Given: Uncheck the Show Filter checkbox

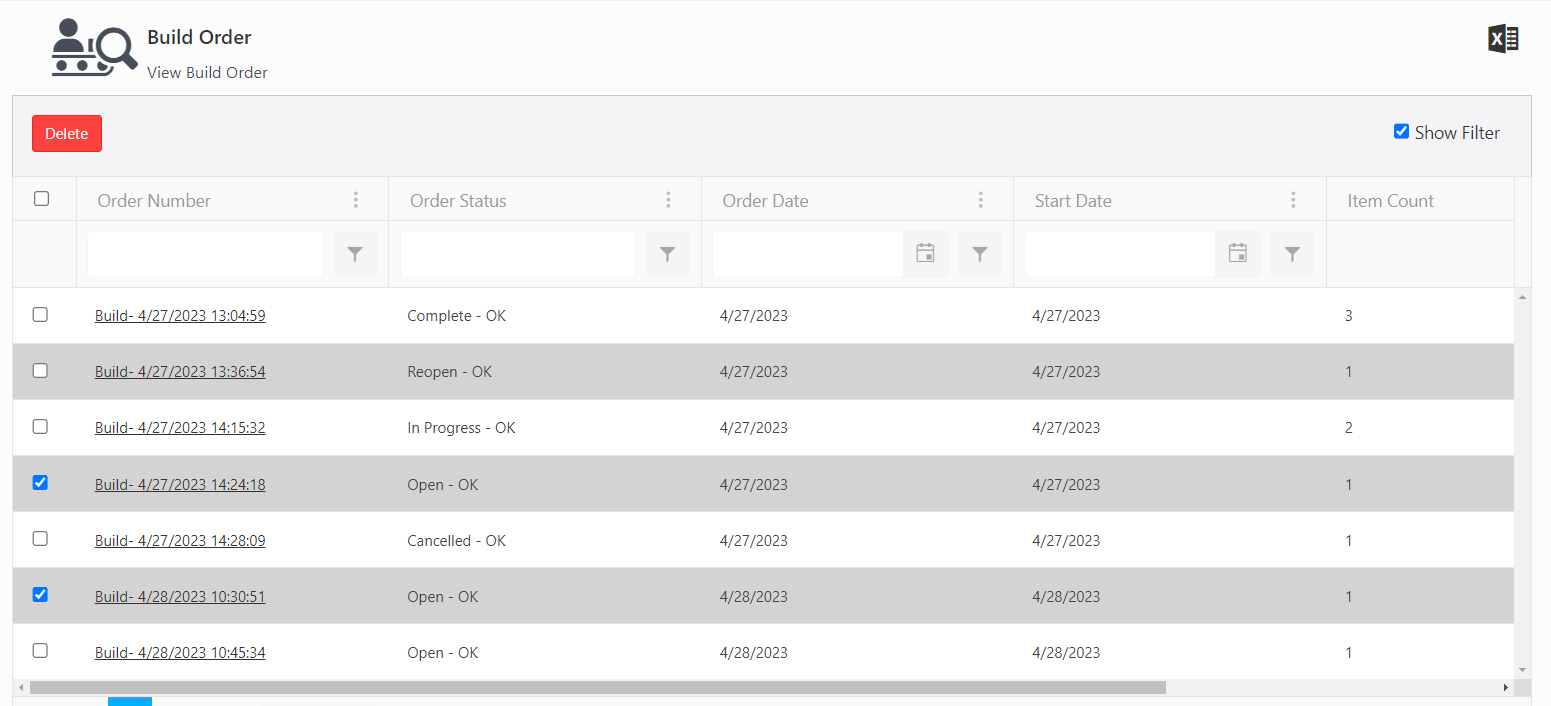Looking at the screenshot, I should (x=1401, y=131).
